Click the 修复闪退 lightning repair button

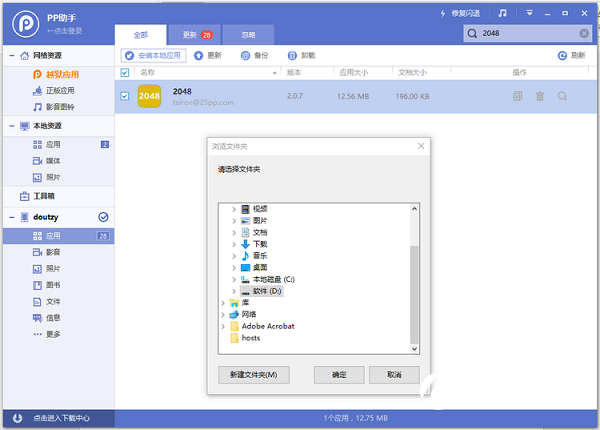pos(460,14)
